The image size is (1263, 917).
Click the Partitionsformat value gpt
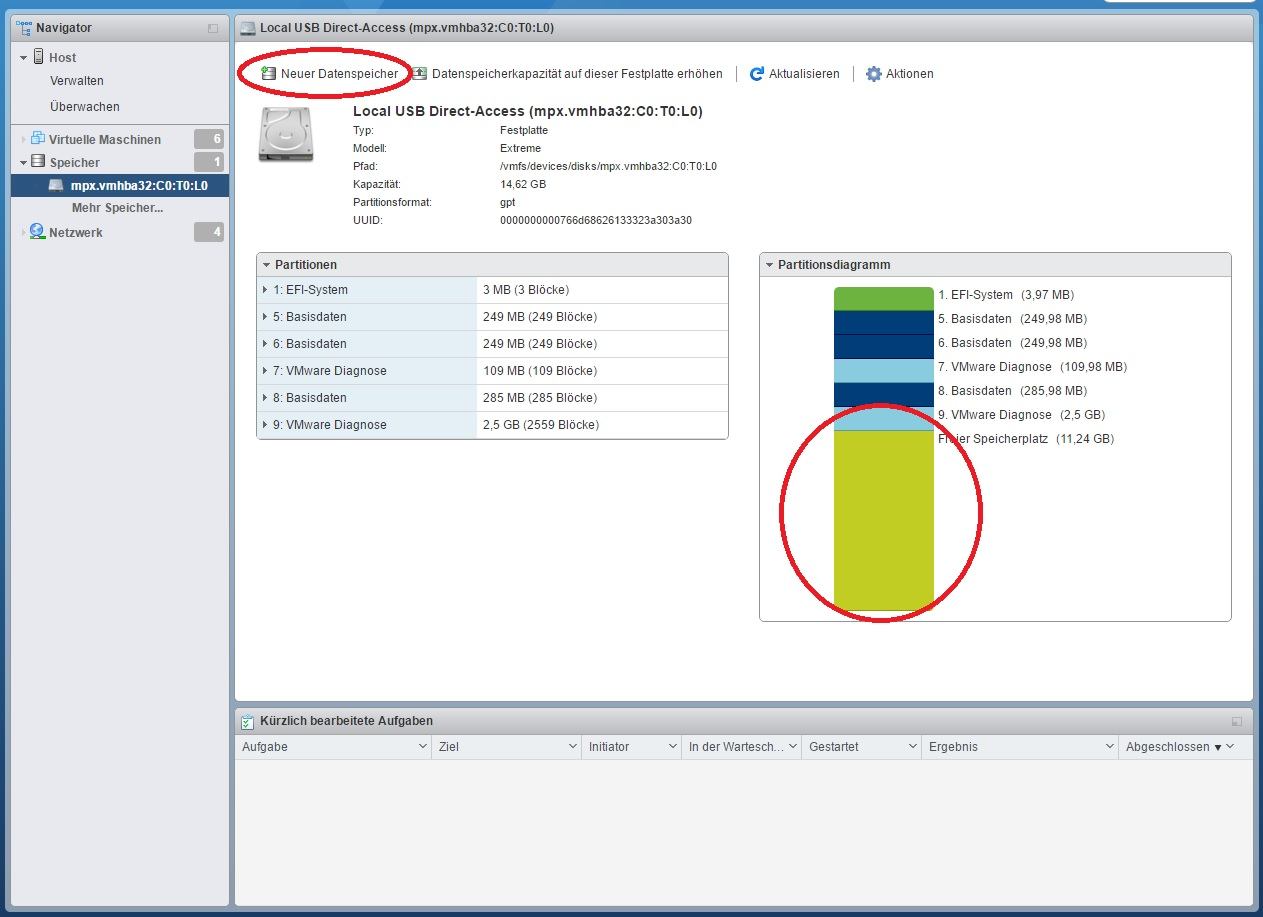point(508,202)
